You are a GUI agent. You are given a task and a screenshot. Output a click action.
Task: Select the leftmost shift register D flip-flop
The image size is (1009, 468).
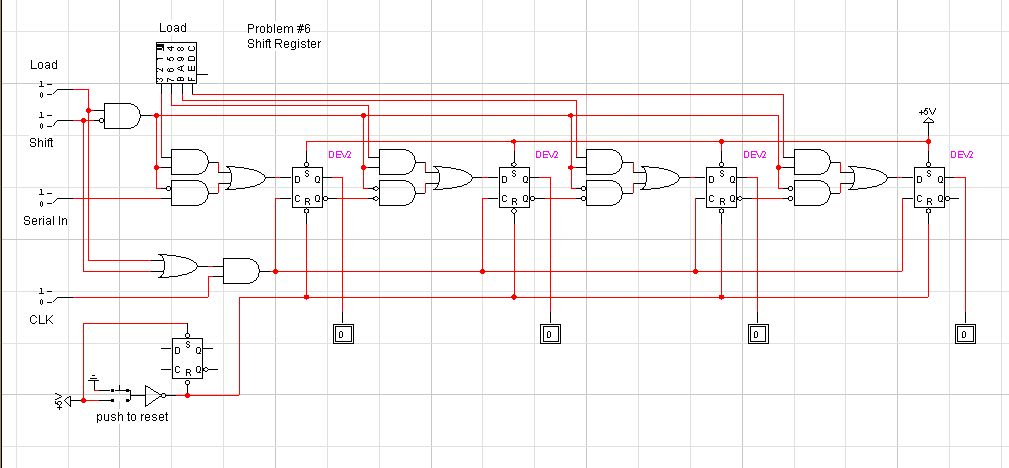pyautogui.click(x=305, y=188)
